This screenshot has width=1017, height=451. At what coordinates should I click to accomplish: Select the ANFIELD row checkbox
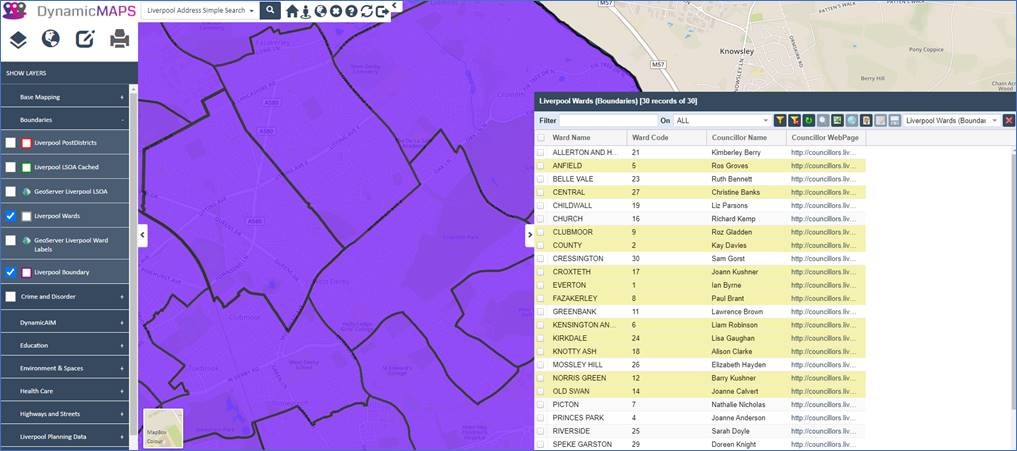coord(541,165)
